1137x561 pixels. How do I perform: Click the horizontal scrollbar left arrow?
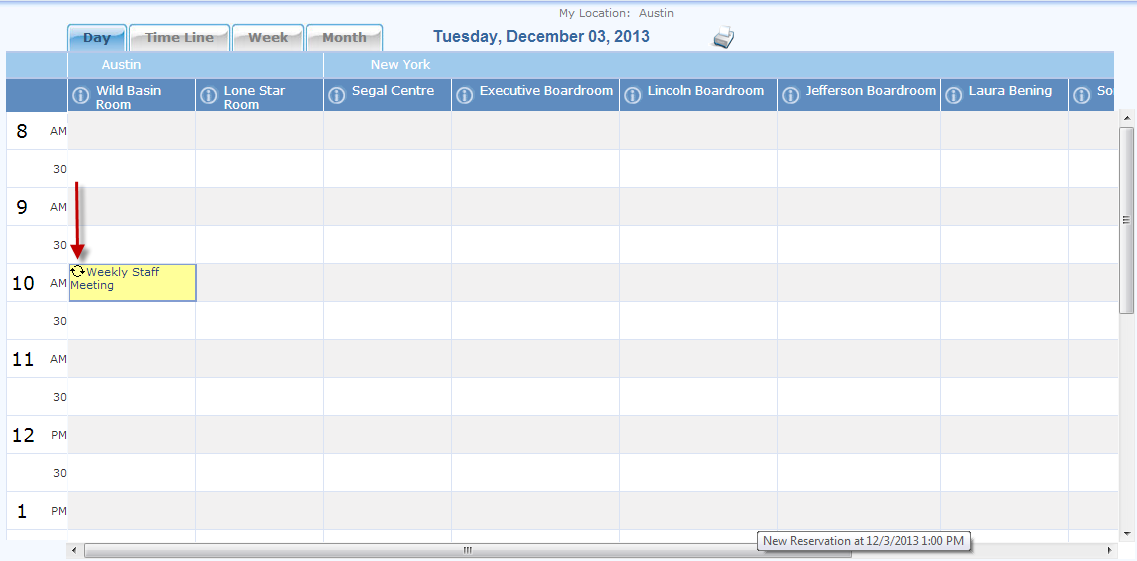[75, 550]
